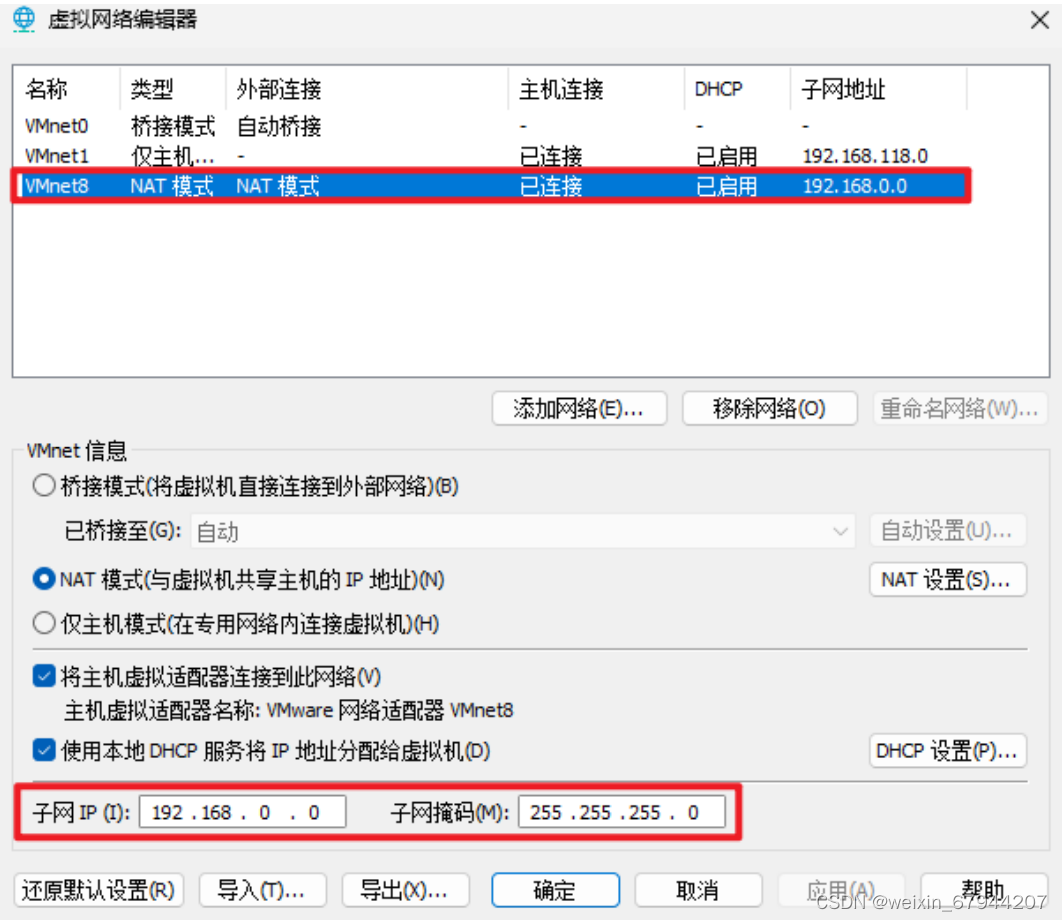Sort by DHCP column header
The height and width of the screenshot is (921, 1062).
(x=738, y=89)
